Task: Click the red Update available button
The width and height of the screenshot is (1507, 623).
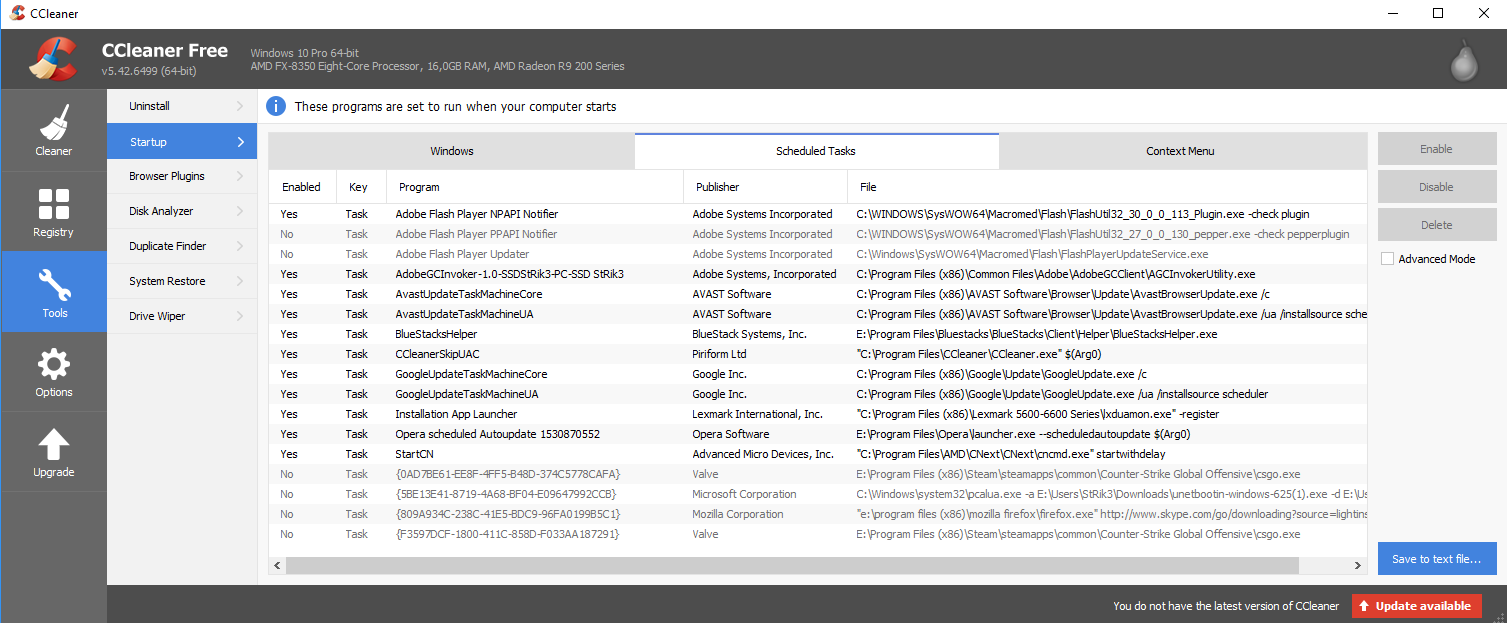Action: pyautogui.click(x=1417, y=606)
